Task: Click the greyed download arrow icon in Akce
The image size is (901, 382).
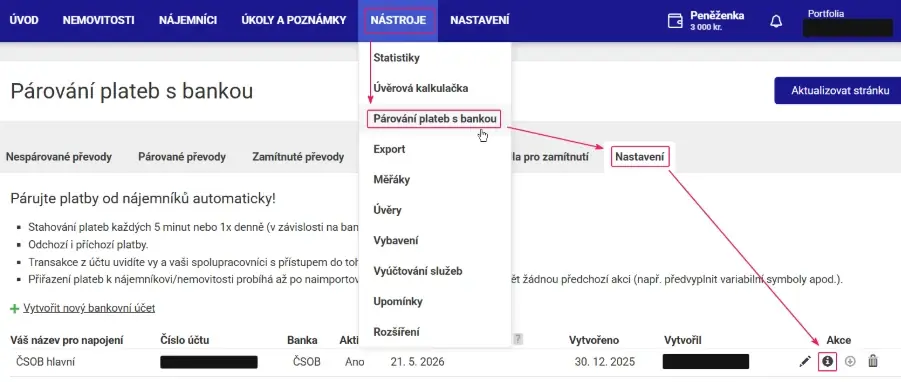Action: (x=850, y=361)
